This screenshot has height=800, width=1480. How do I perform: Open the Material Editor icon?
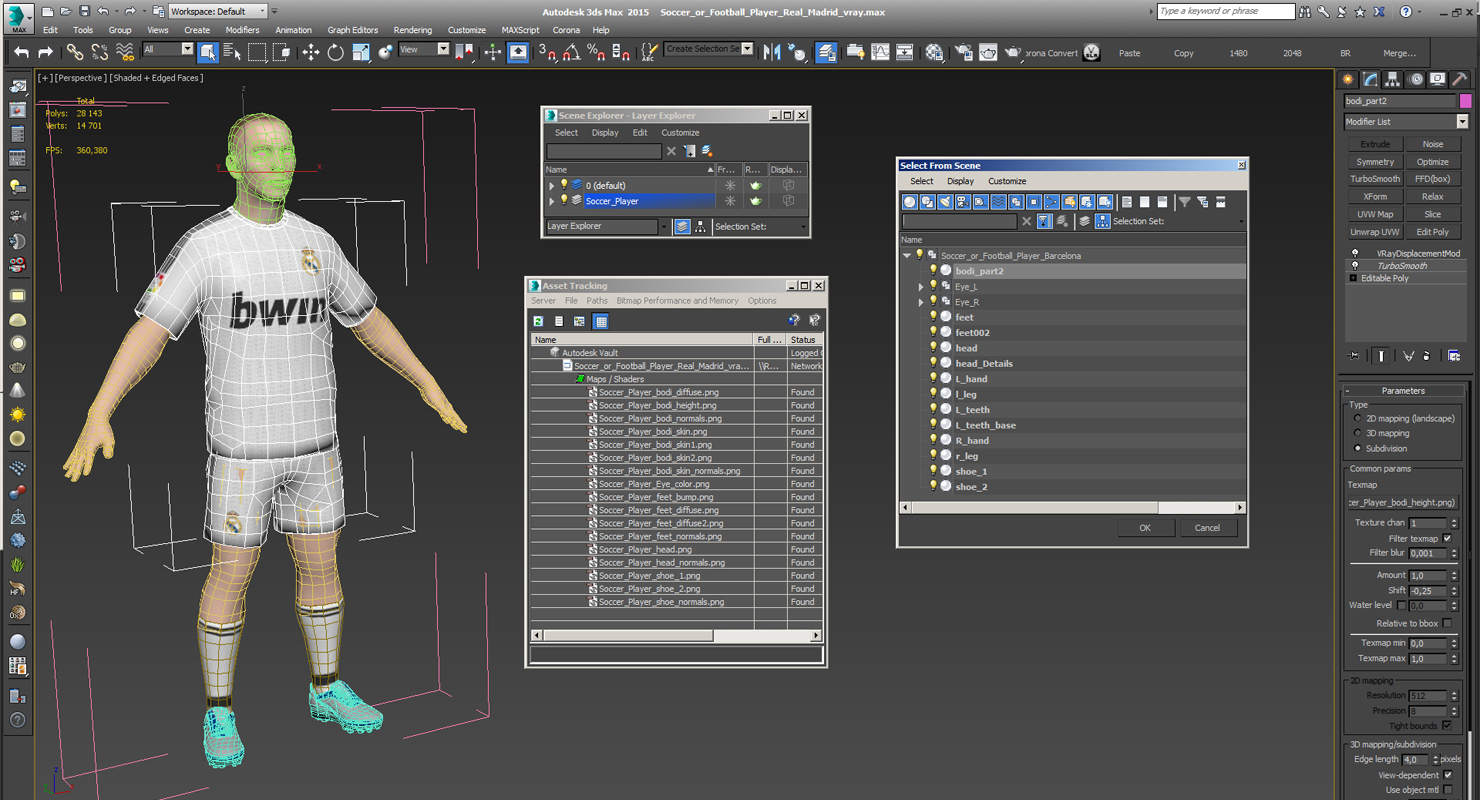pyautogui.click(x=934, y=52)
